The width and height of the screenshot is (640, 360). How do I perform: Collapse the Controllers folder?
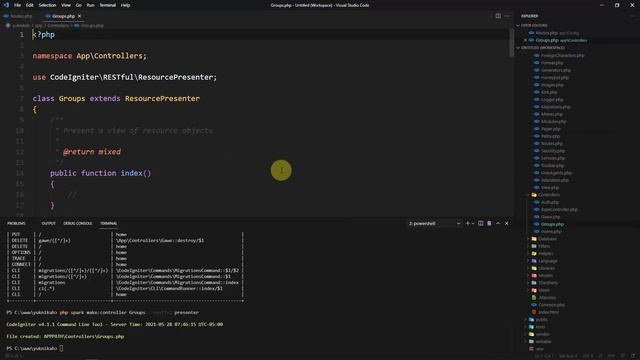[x=549, y=195]
